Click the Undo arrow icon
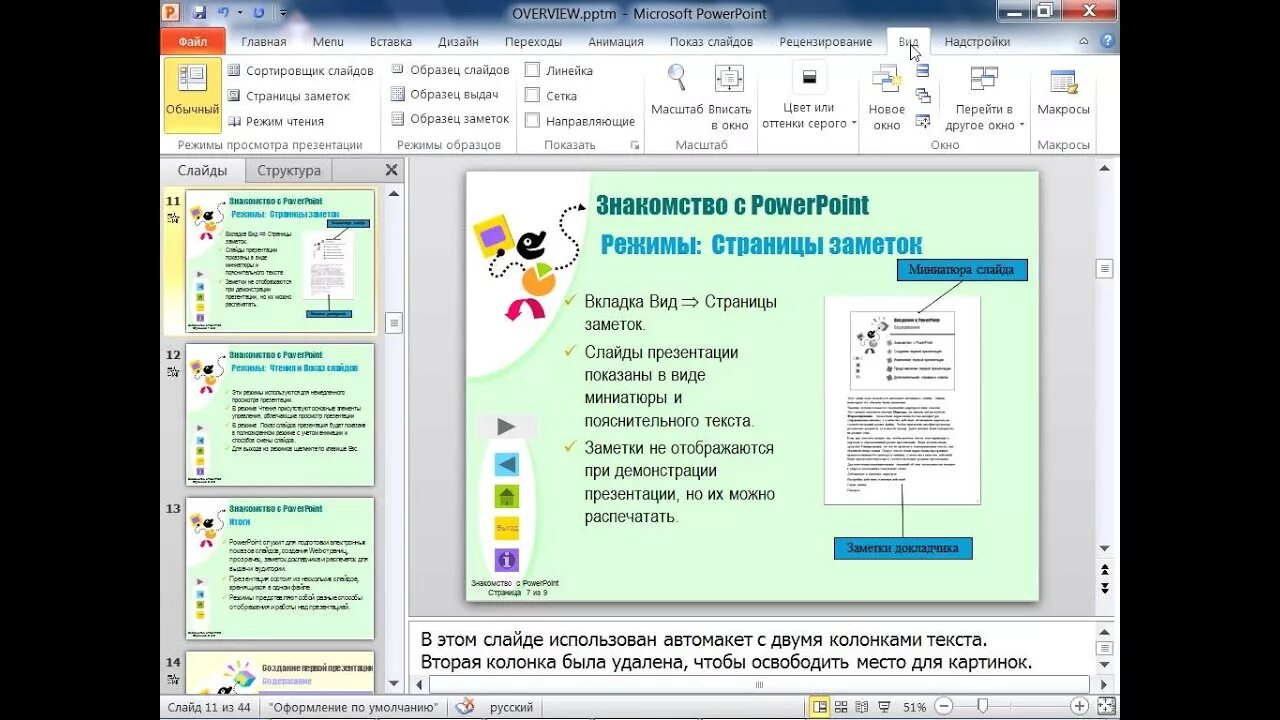The width and height of the screenshot is (1280, 720). pyautogui.click(x=224, y=13)
